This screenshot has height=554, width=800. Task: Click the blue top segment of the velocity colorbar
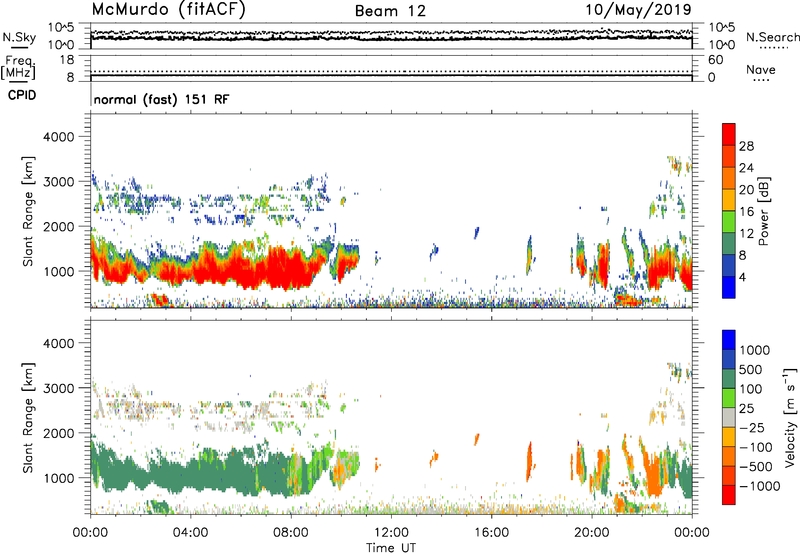729,340
